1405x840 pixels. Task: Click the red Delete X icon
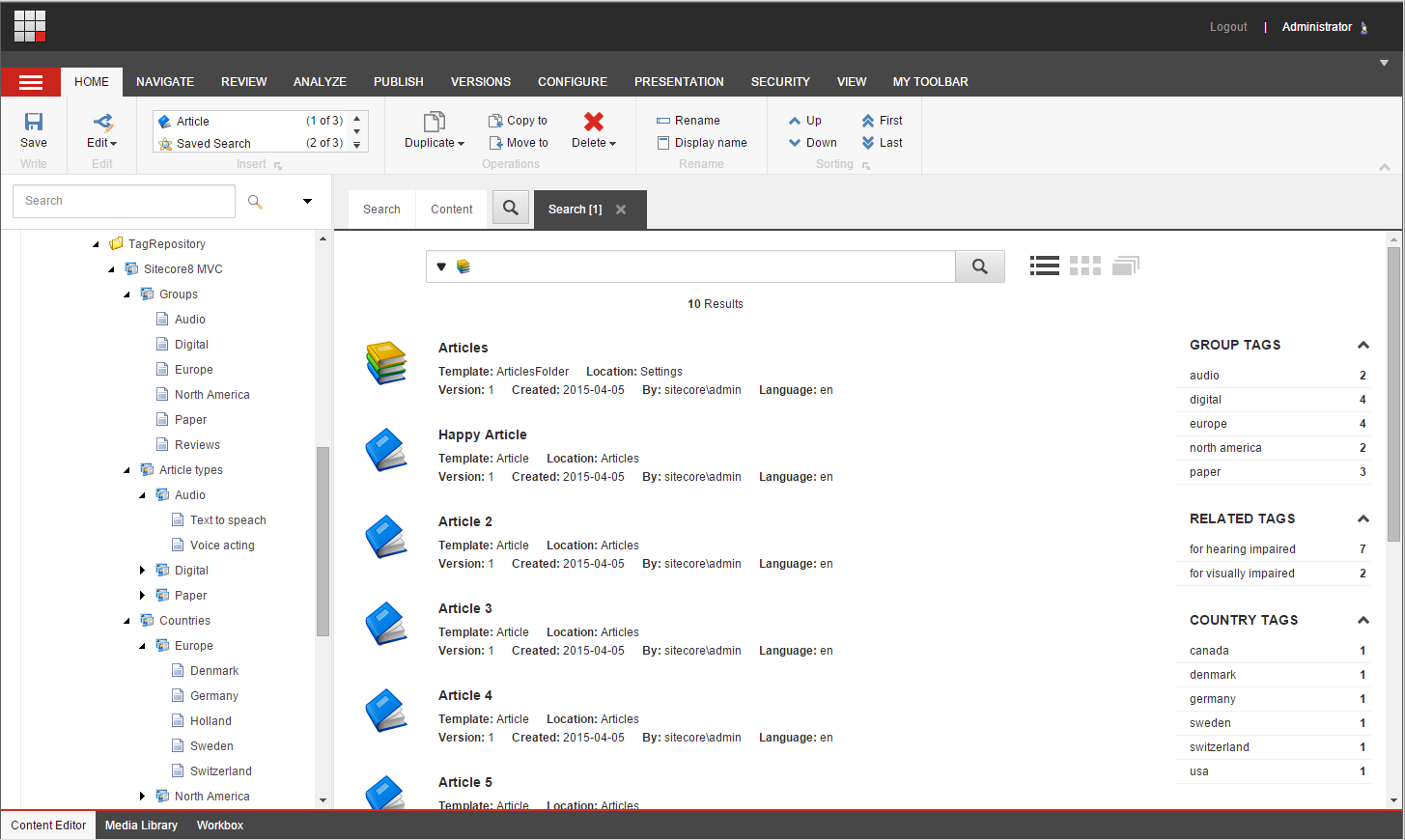click(593, 122)
